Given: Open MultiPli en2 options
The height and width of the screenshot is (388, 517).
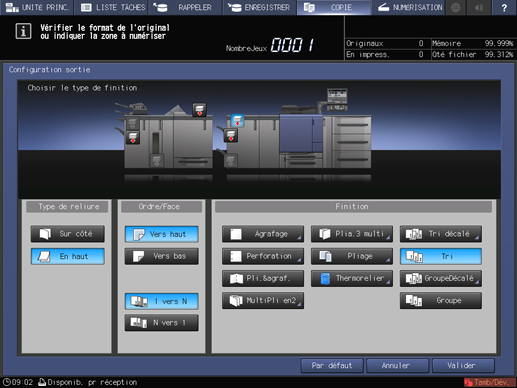Looking at the screenshot, I should (x=263, y=300).
